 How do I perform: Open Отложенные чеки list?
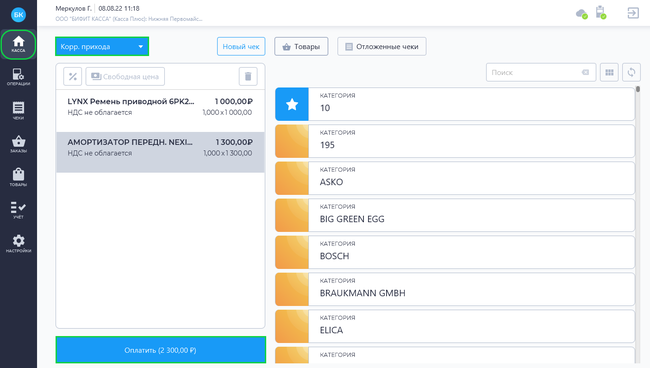pyautogui.click(x=381, y=46)
